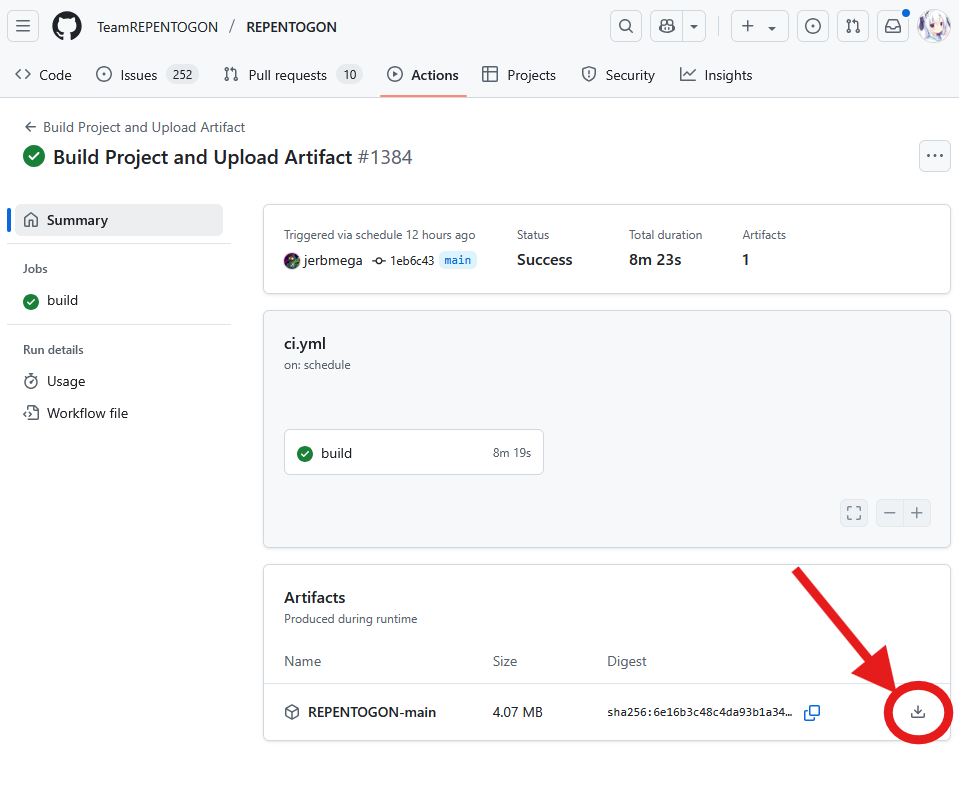Open Copilot chat icon
The image size is (959, 804).
[x=667, y=26]
